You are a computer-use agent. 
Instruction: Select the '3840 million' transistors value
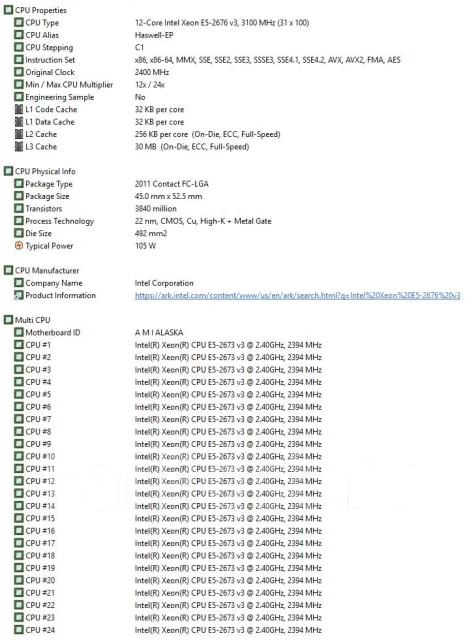(x=156, y=209)
